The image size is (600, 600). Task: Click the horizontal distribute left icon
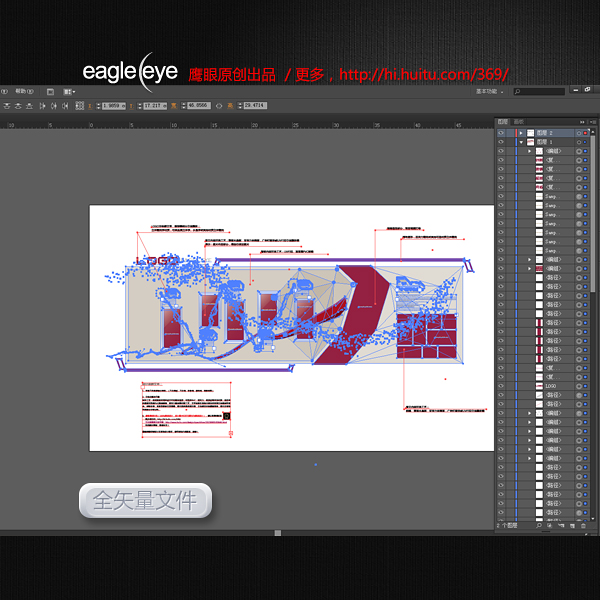coord(42,106)
